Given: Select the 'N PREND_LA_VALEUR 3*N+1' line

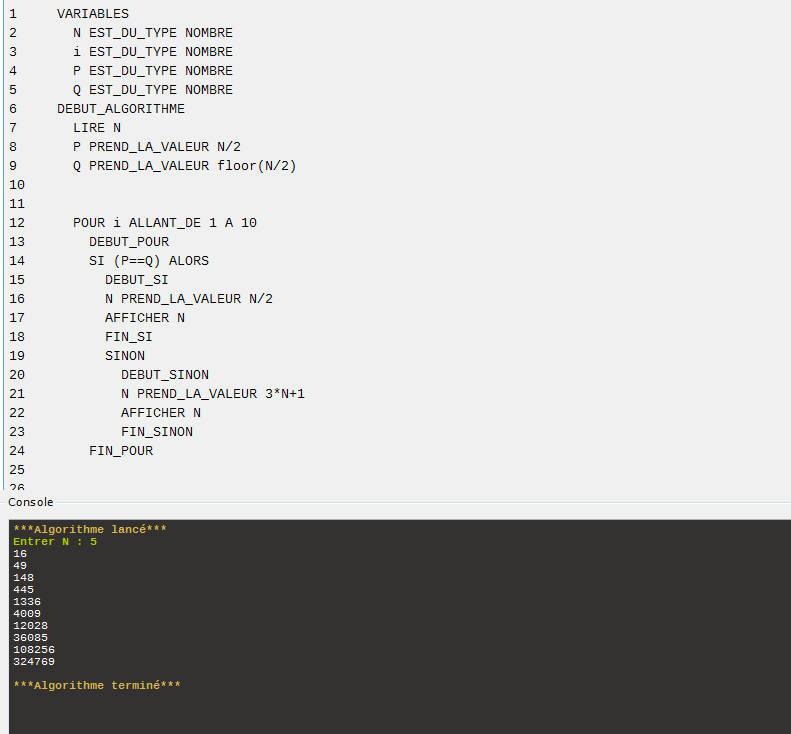Looking at the screenshot, I should pyautogui.click(x=212, y=394).
